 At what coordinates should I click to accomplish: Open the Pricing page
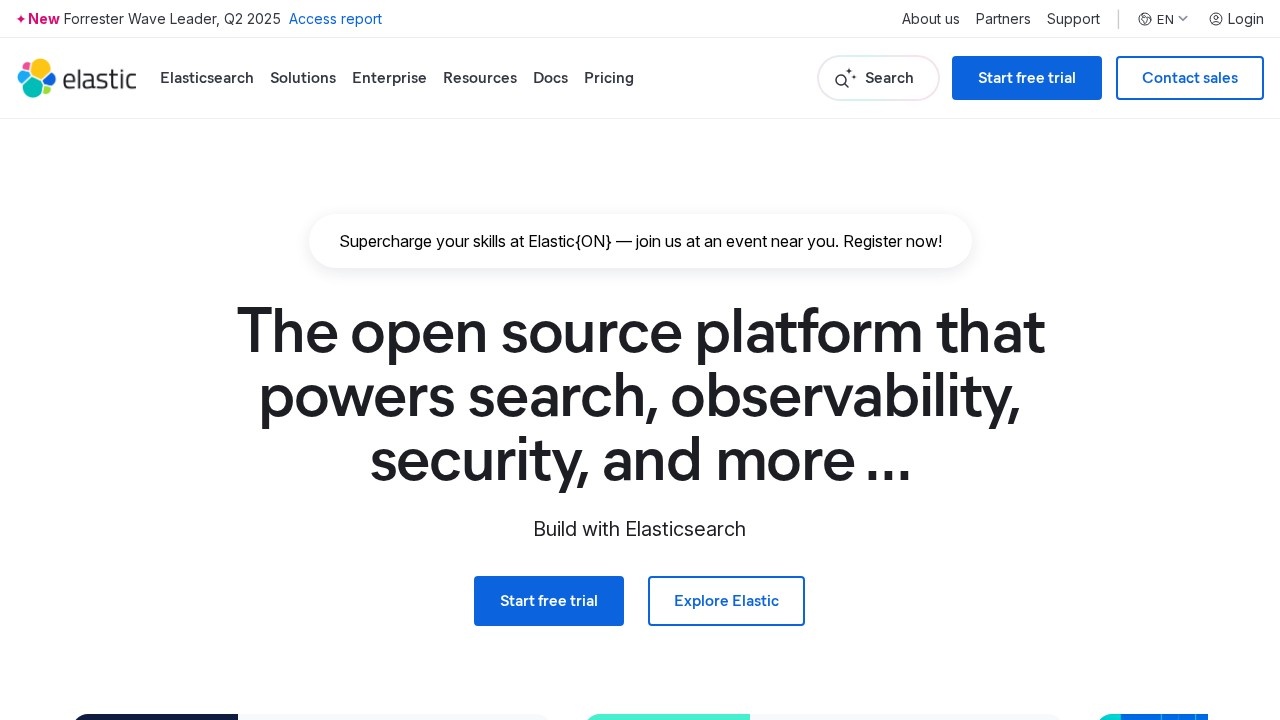(x=609, y=78)
